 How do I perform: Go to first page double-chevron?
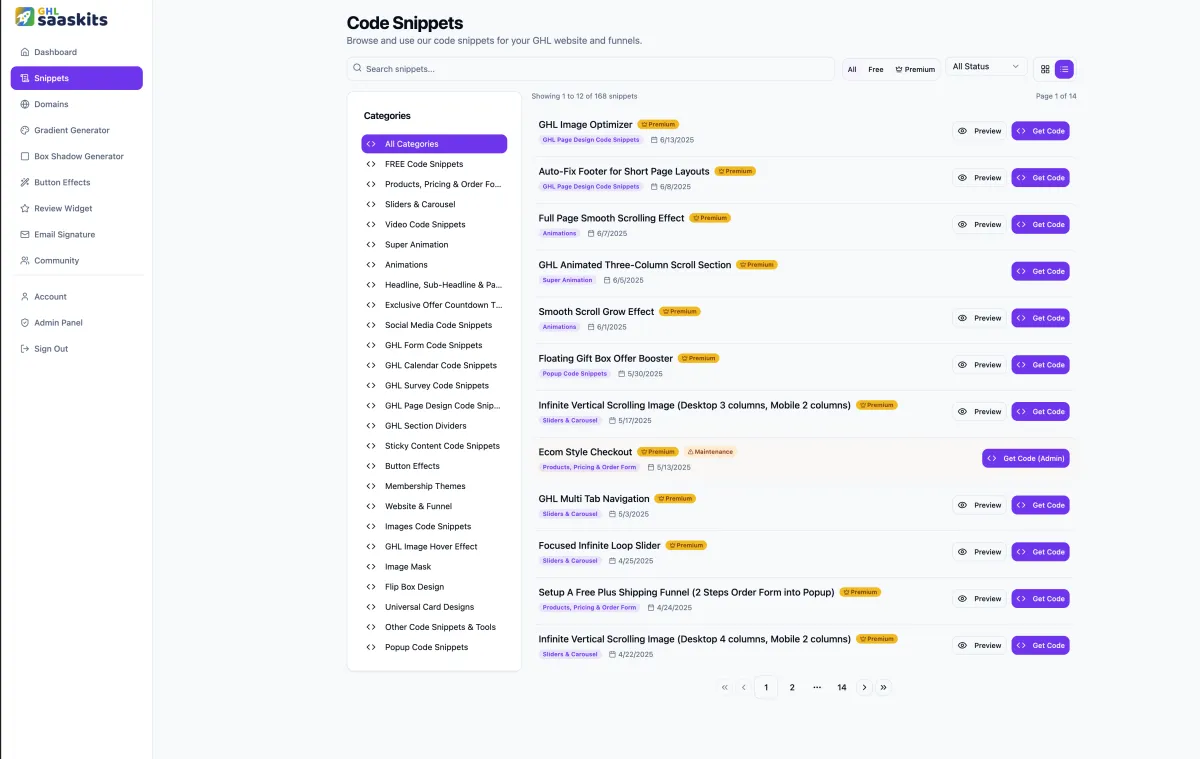pyautogui.click(x=725, y=687)
